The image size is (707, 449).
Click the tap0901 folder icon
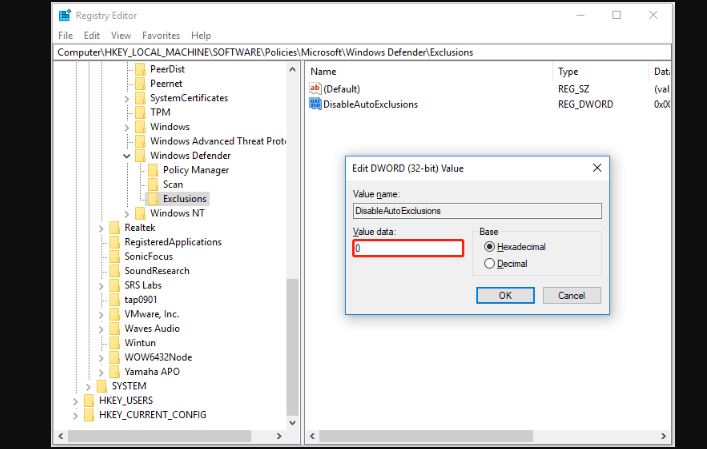[x=115, y=300]
